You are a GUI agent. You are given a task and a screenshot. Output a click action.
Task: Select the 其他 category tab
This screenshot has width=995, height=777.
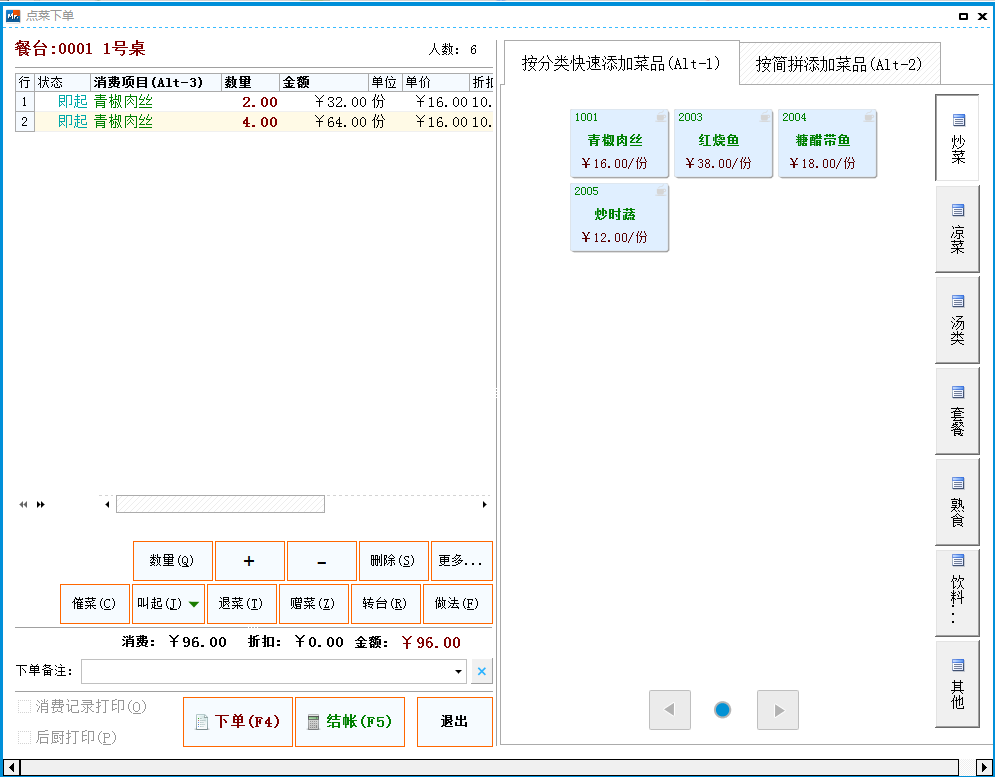coord(957,684)
